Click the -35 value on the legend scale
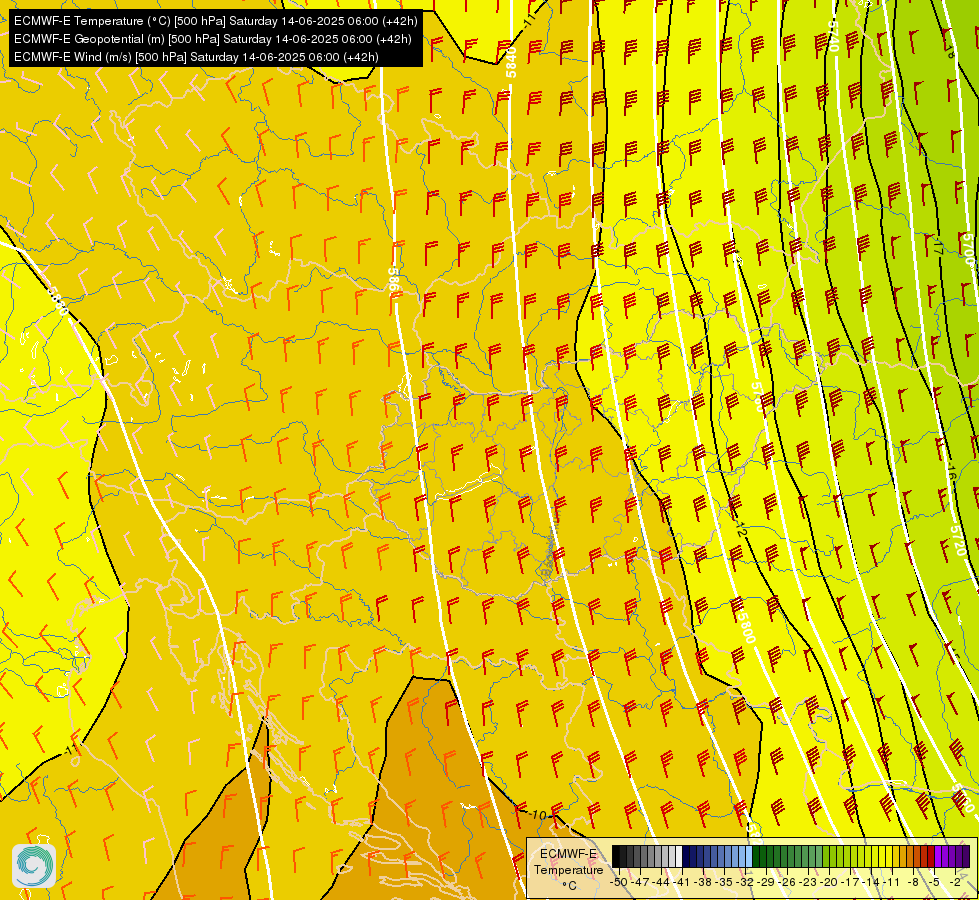This screenshot has height=900, width=979. (724, 882)
